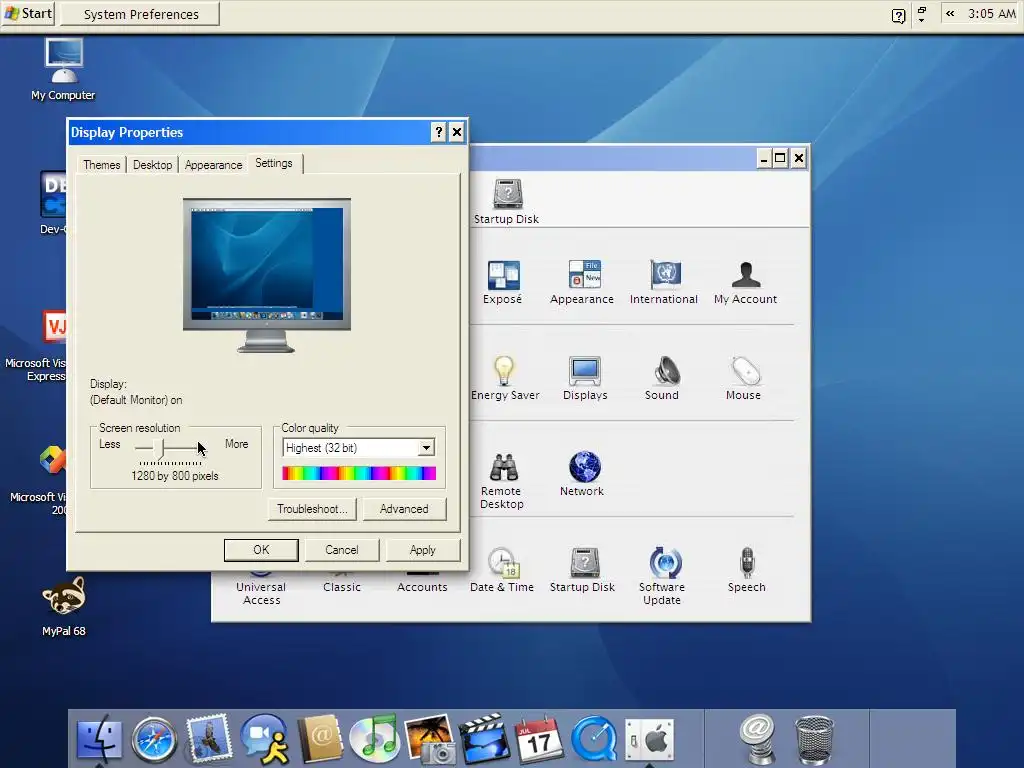Open iPhoto icon in dock
1024x768 pixels.
(430, 739)
